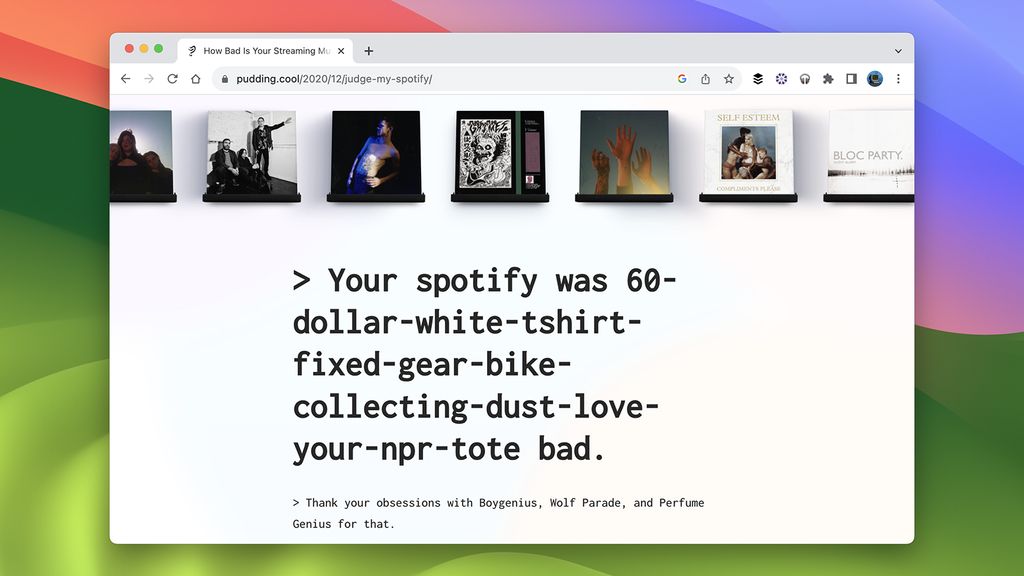This screenshot has width=1024, height=576.
Task: Navigate back to the previous page
Action: 124,78
